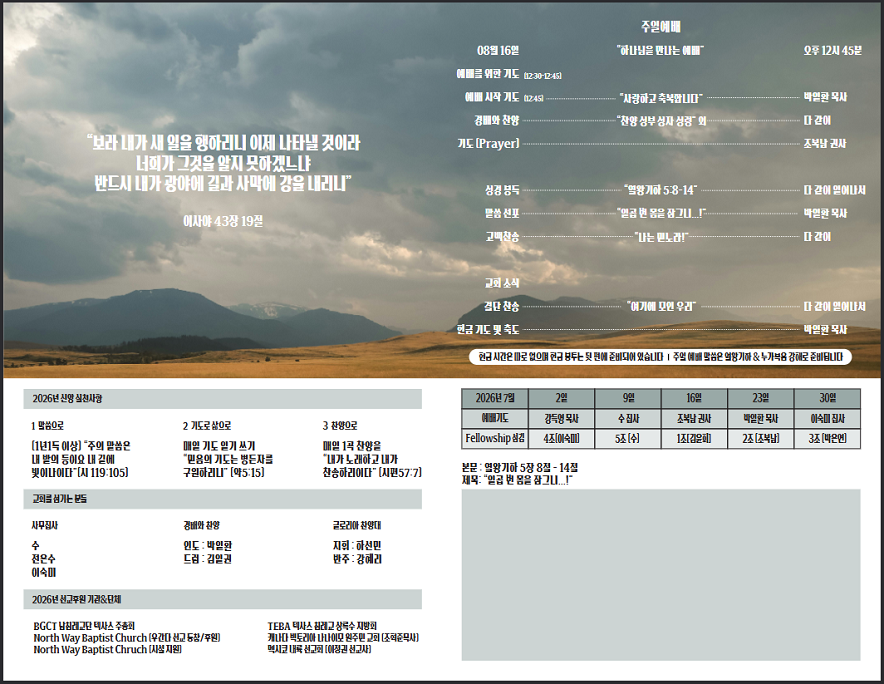Select the '사무집사' column label
Screen dimensions: 884x684
point(45,525)
